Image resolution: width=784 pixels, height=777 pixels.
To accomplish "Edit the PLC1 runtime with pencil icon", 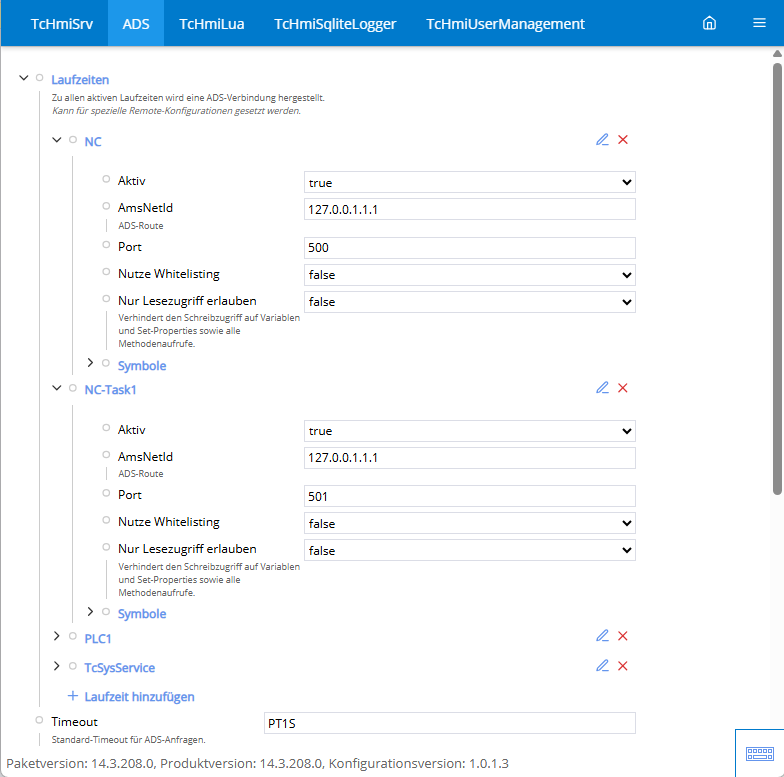I will (x=602, y=636).
